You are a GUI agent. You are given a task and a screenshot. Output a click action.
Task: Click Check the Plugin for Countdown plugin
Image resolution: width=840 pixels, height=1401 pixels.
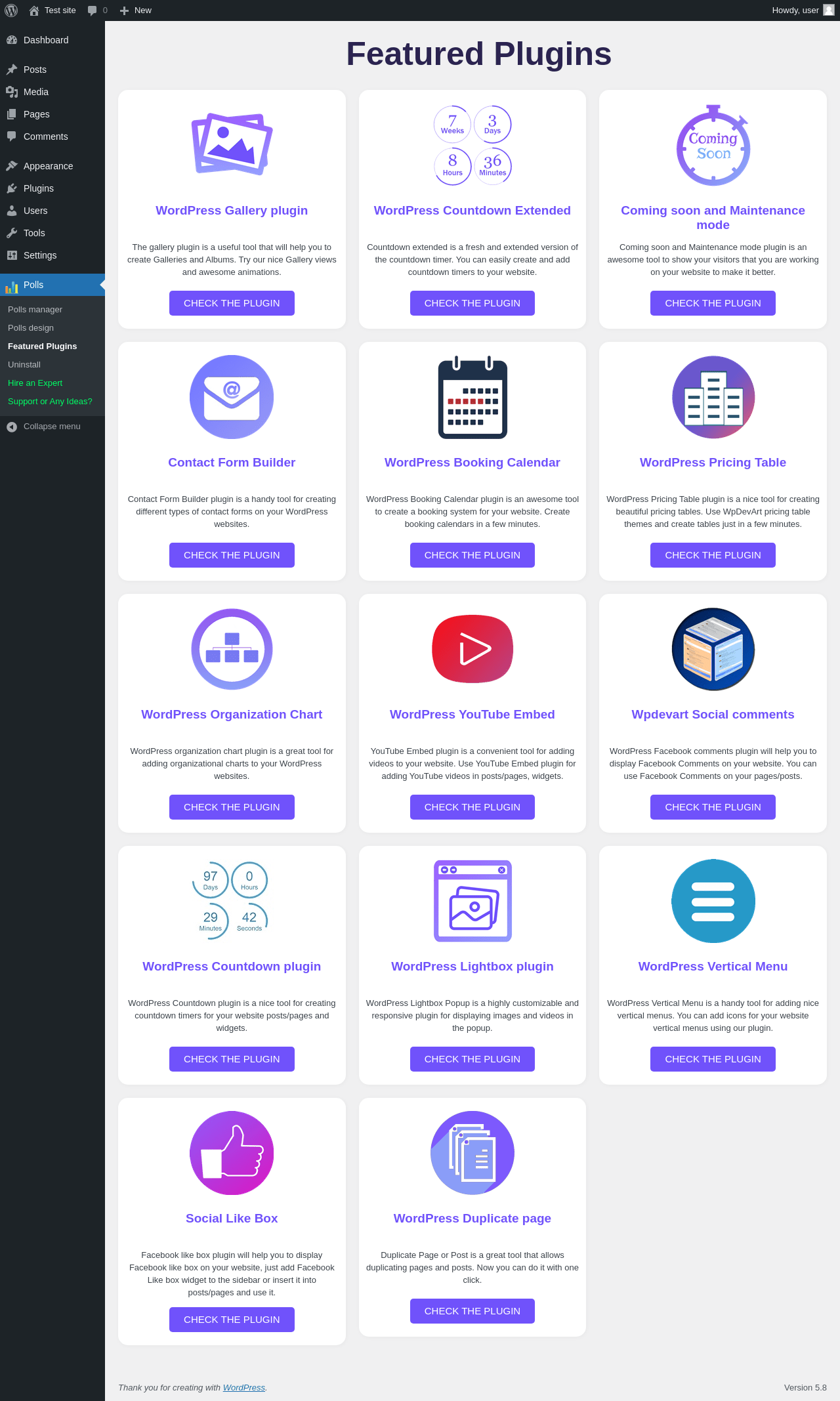pos(232,1059)
